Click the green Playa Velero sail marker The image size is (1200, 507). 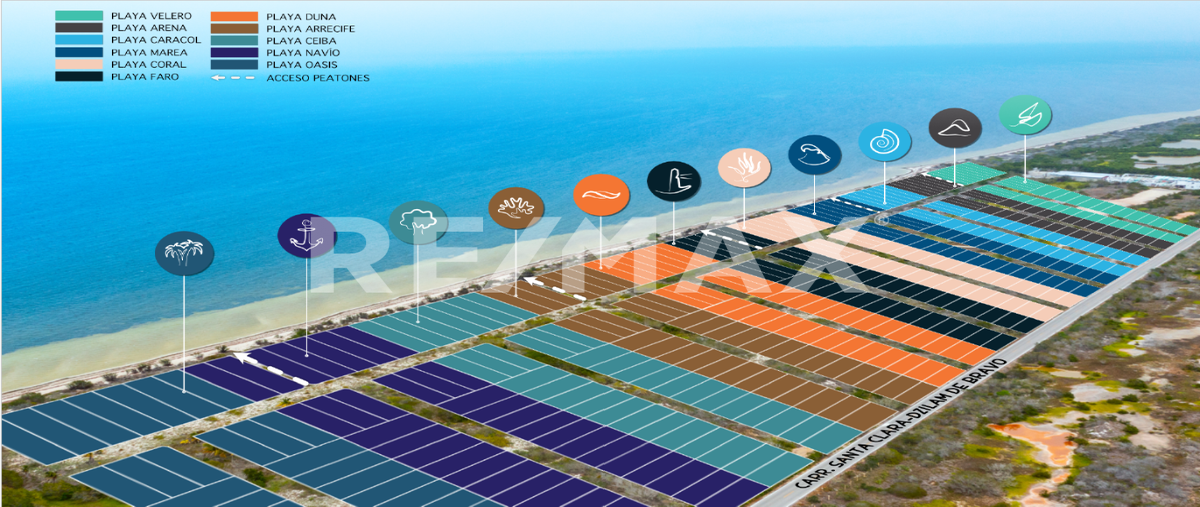[x=1025, y=115]
